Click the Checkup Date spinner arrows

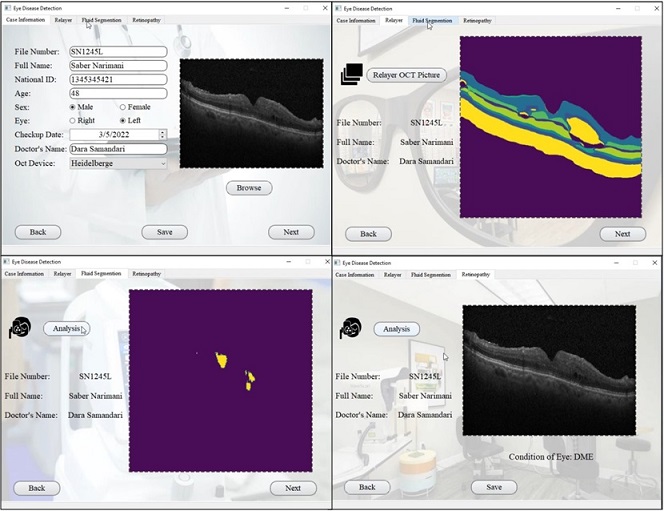[x=162, y=134]
